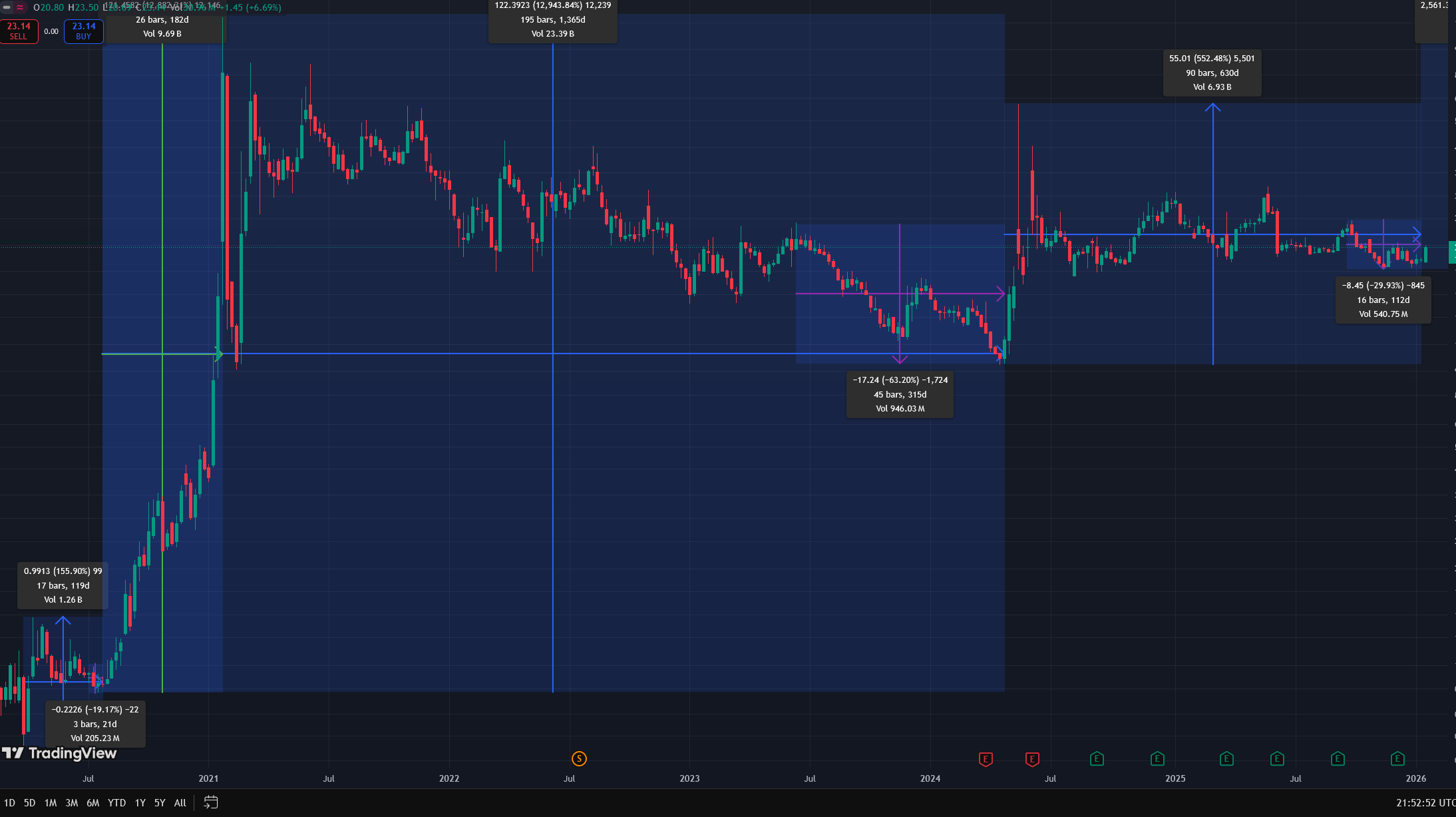Click the grey dash symbol pill top-left

pos(7,7)
